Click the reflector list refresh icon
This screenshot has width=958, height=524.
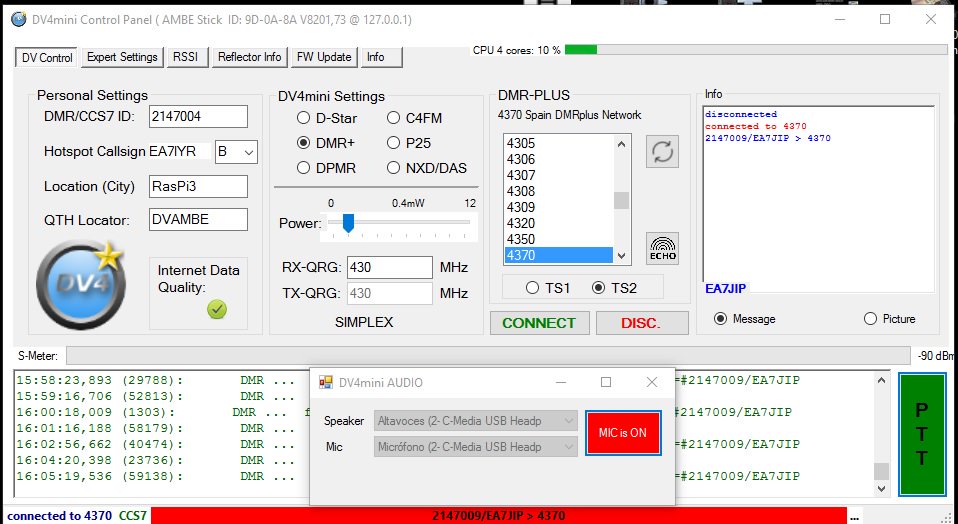[x=662, y=151]
